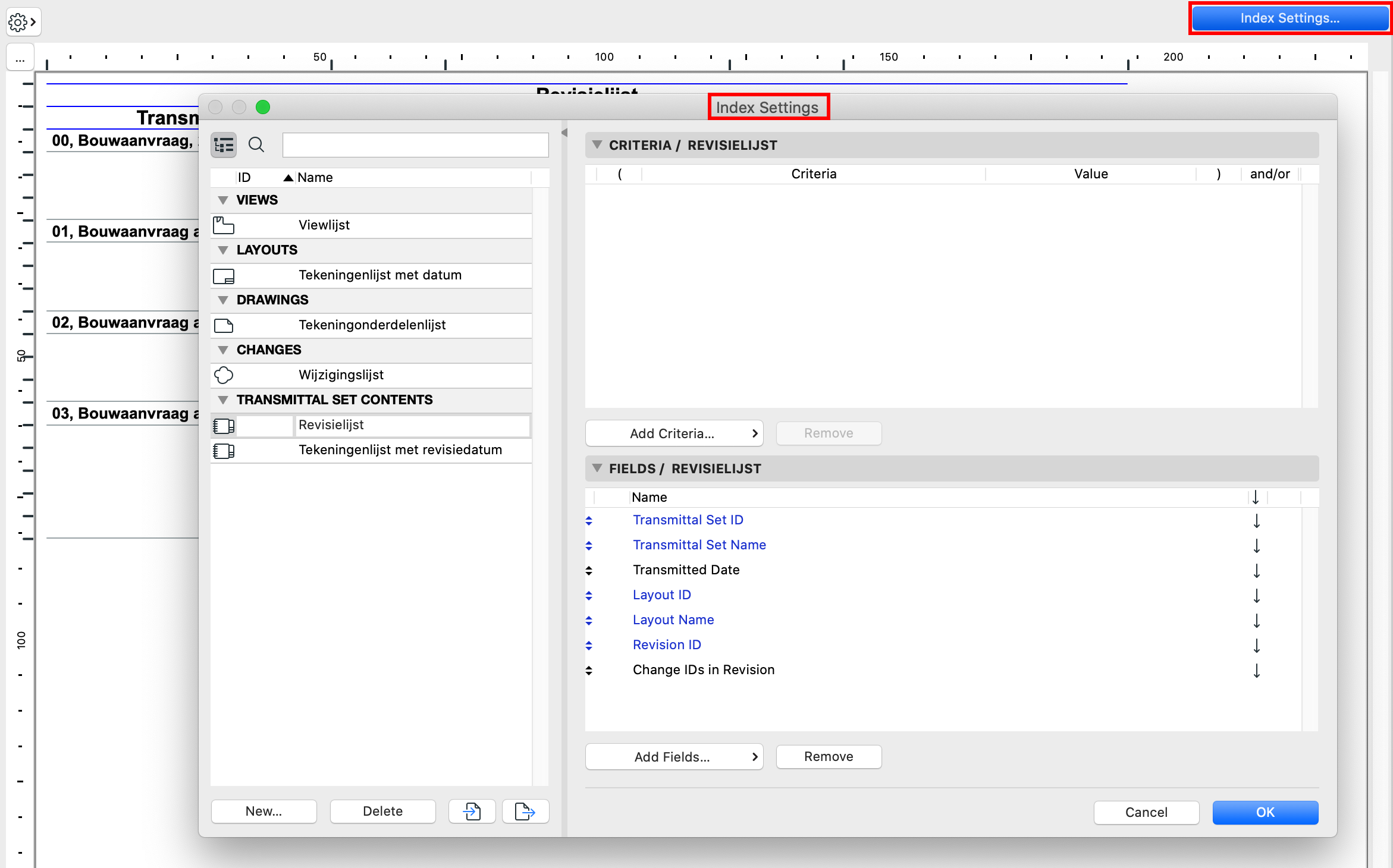Click the Wijzigingslijst cloud icon
This screenshot has height=868, width=1393.
tap(224, 375)
